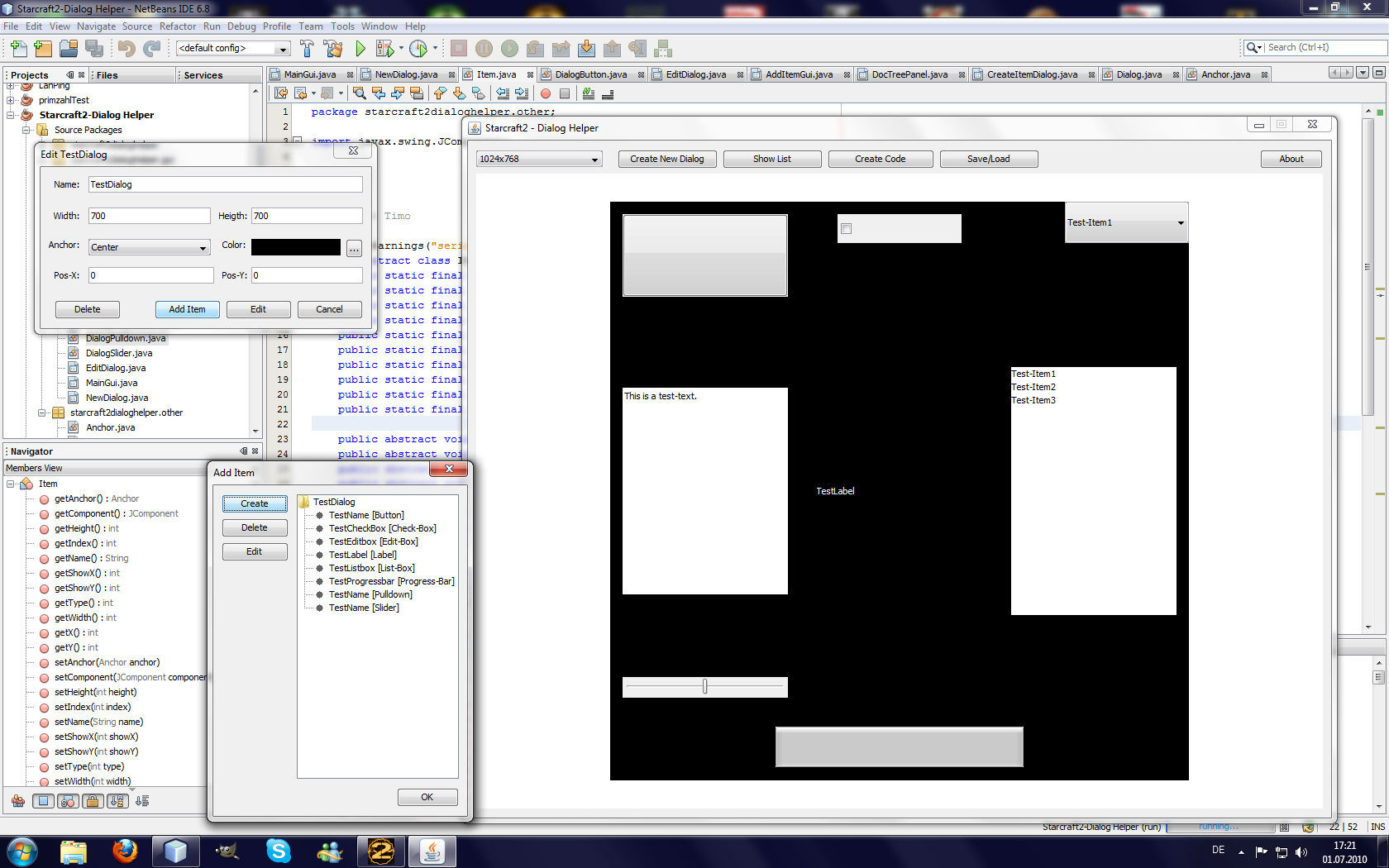Click the progress bar in dialog preview

click(x=900, y=746)
